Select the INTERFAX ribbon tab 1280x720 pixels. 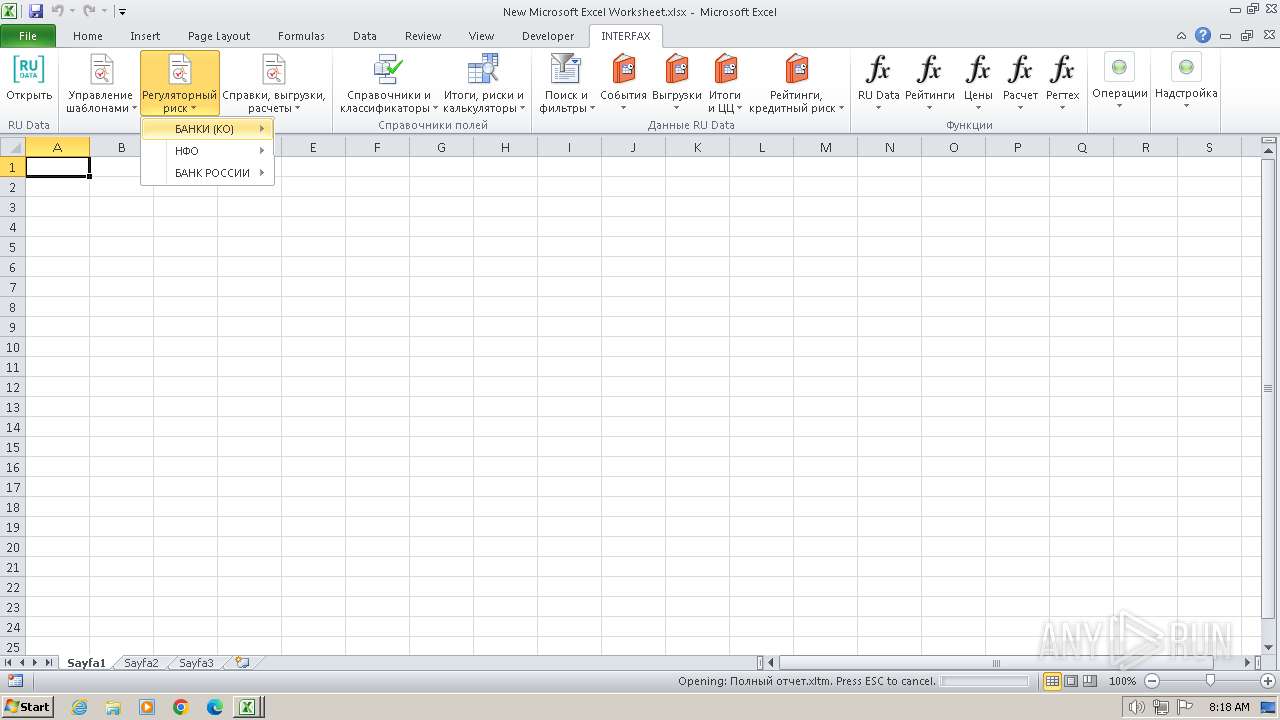pyautogui.click(x=626, y=36)
